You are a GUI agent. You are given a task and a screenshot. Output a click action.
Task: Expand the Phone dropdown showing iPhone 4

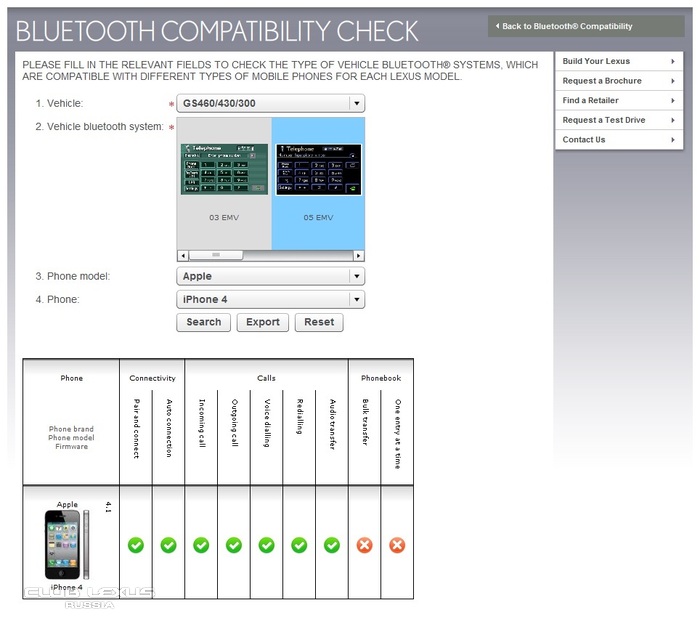pyautogui.click(x=270, y=300)
